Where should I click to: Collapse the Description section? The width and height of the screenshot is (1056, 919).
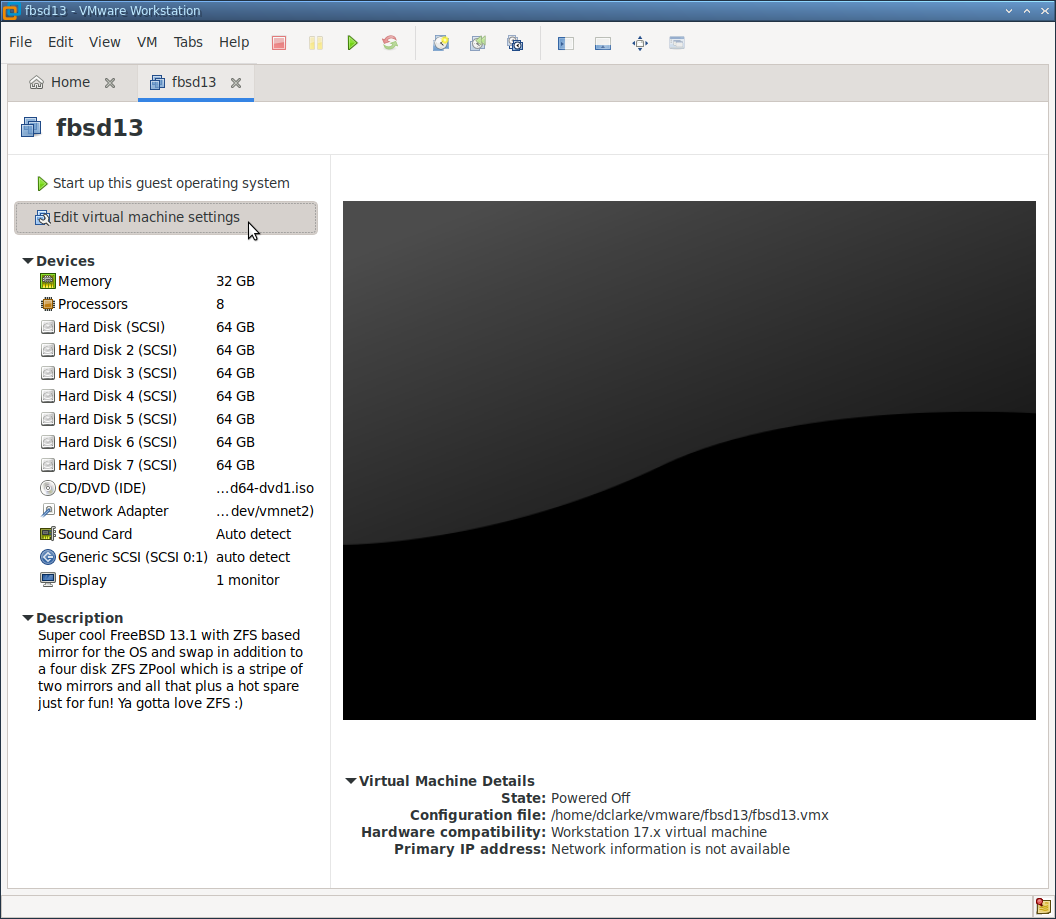pos(28,618)
